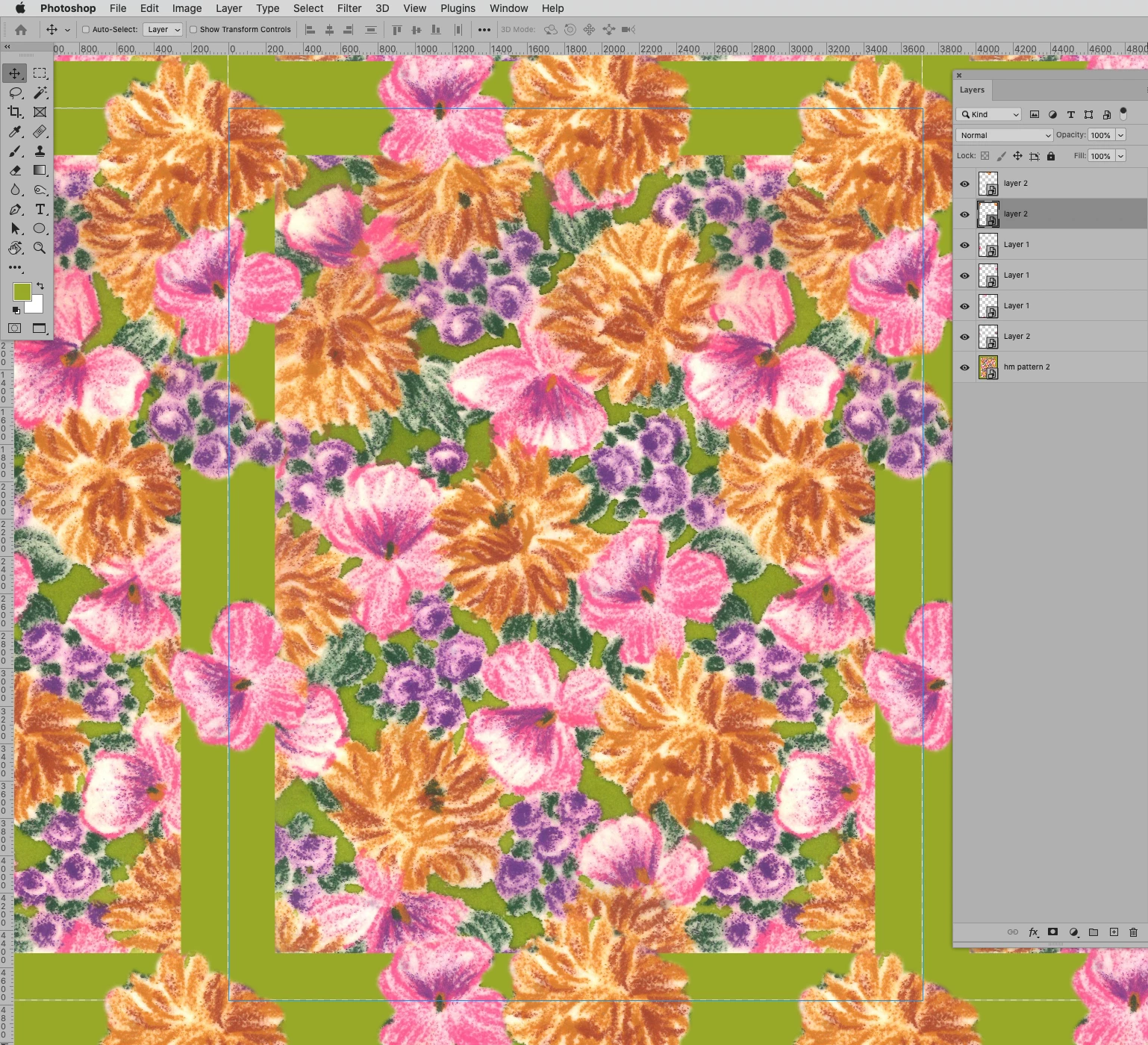
Task: Add a layer mask from Layers panel
Action: pyautogui.click(x=1052, y=932)
